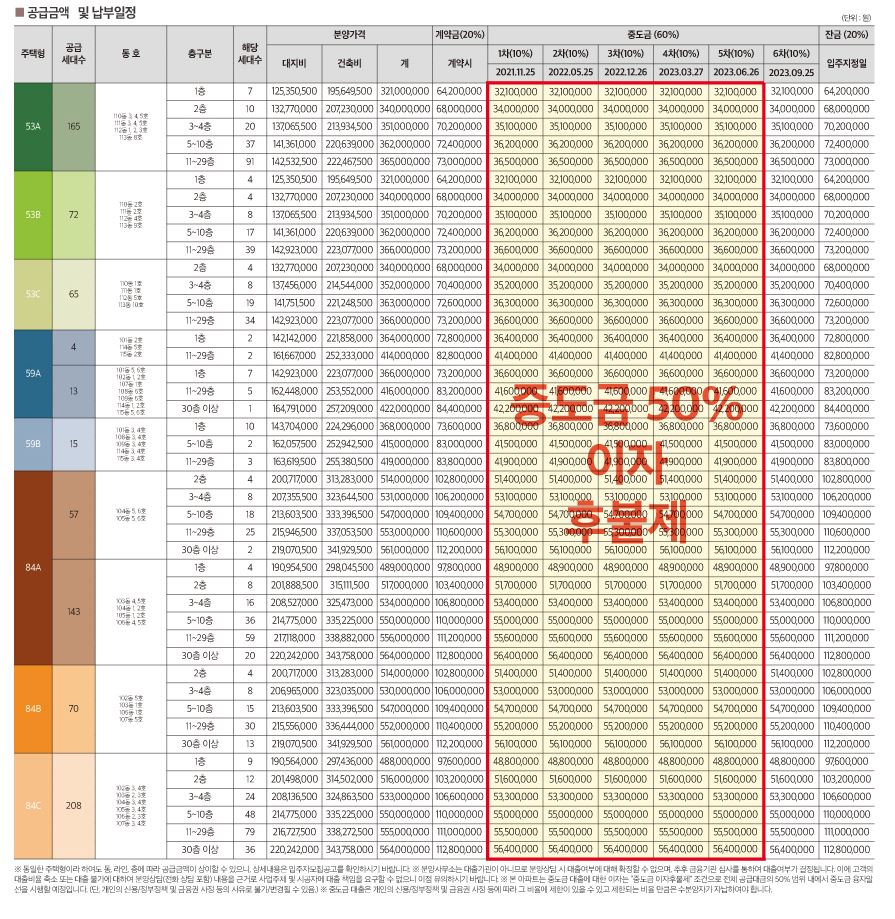
Task: Click supply count 70 for 84B
Action: tap(73, 709)
